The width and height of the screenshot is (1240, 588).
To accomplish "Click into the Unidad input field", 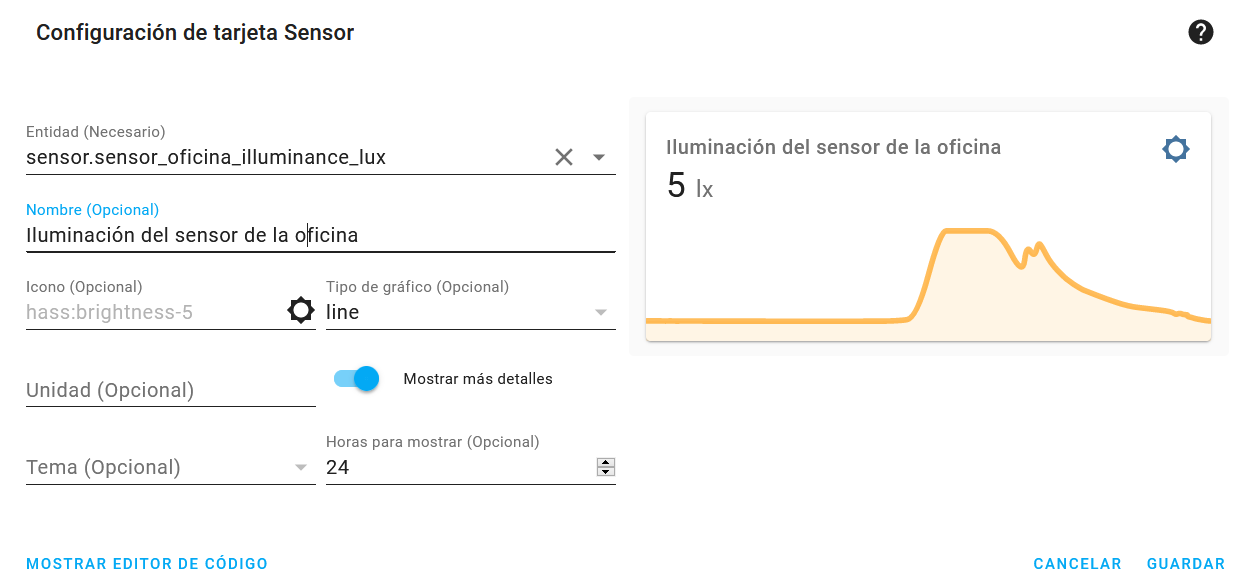I will point(170,390).
